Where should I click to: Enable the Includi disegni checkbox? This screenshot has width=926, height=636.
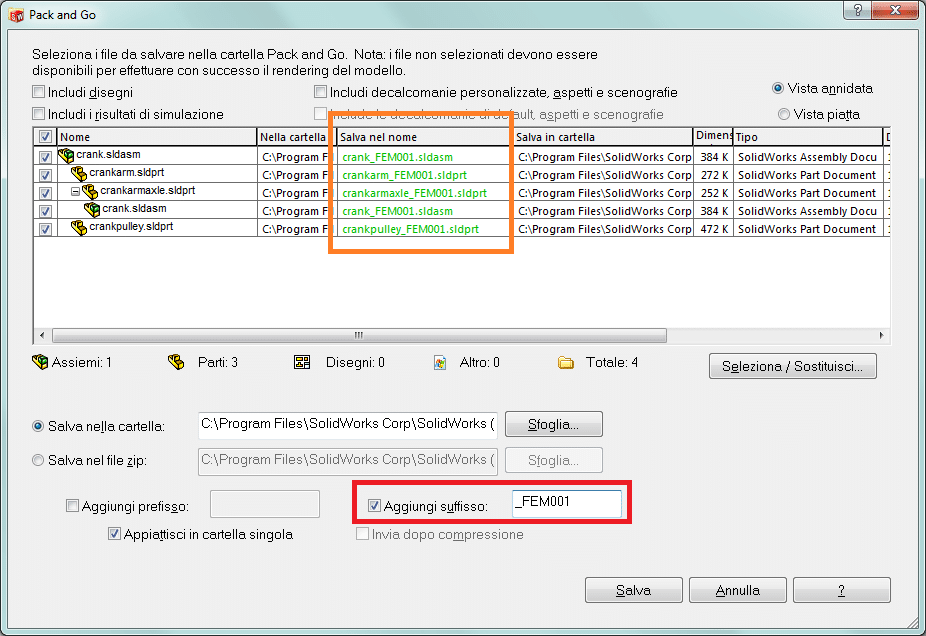tap(39, 92)
